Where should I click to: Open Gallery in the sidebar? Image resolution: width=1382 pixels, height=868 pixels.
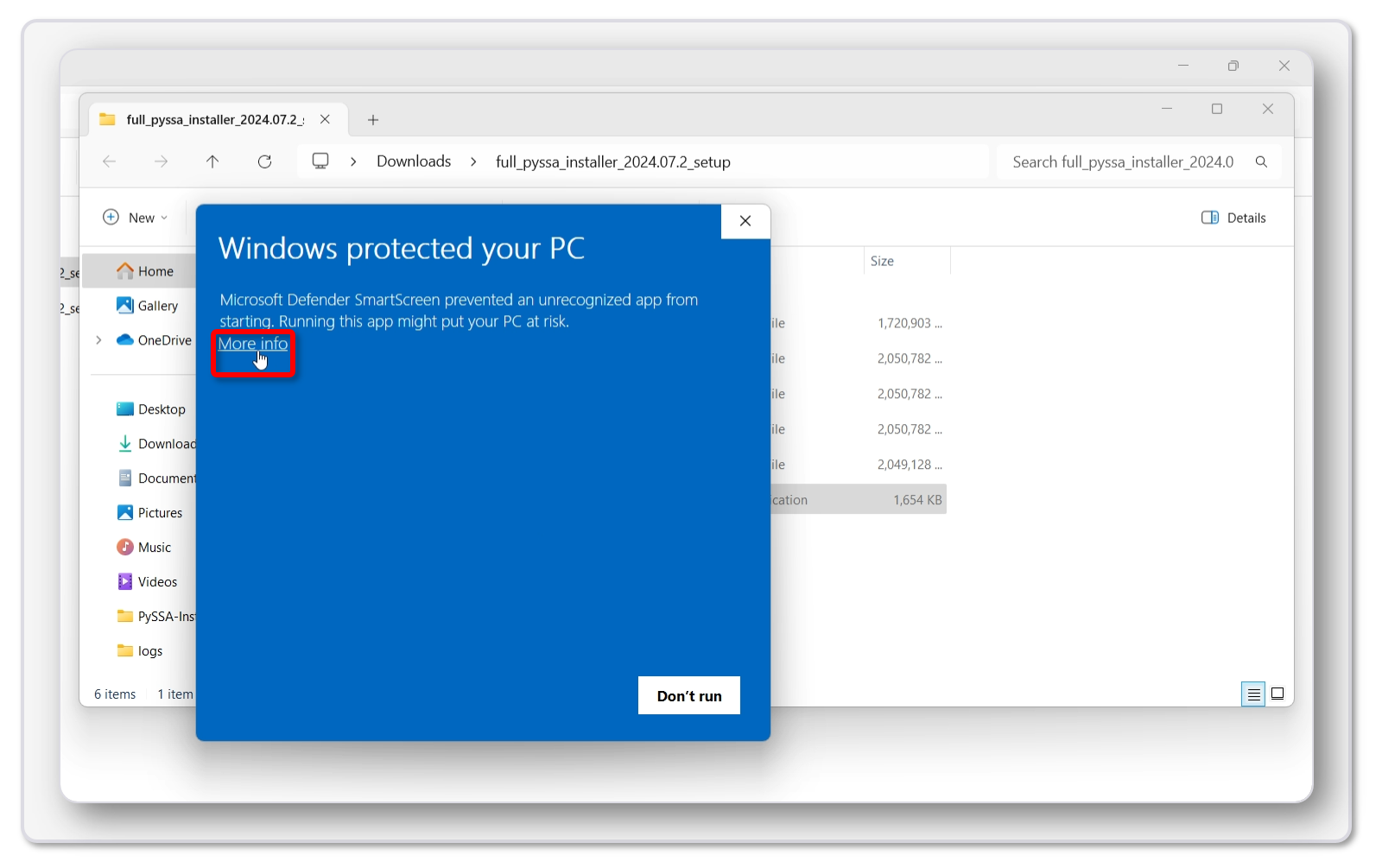tap(147, 306)
